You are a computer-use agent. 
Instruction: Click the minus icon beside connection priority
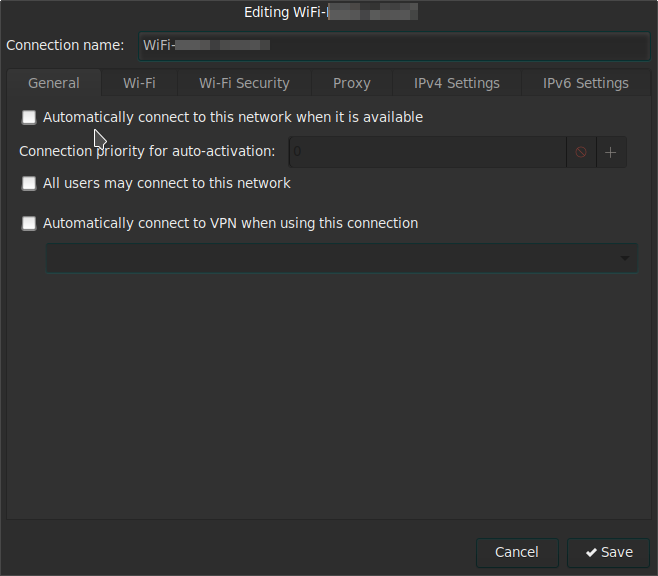pos(581,152)
